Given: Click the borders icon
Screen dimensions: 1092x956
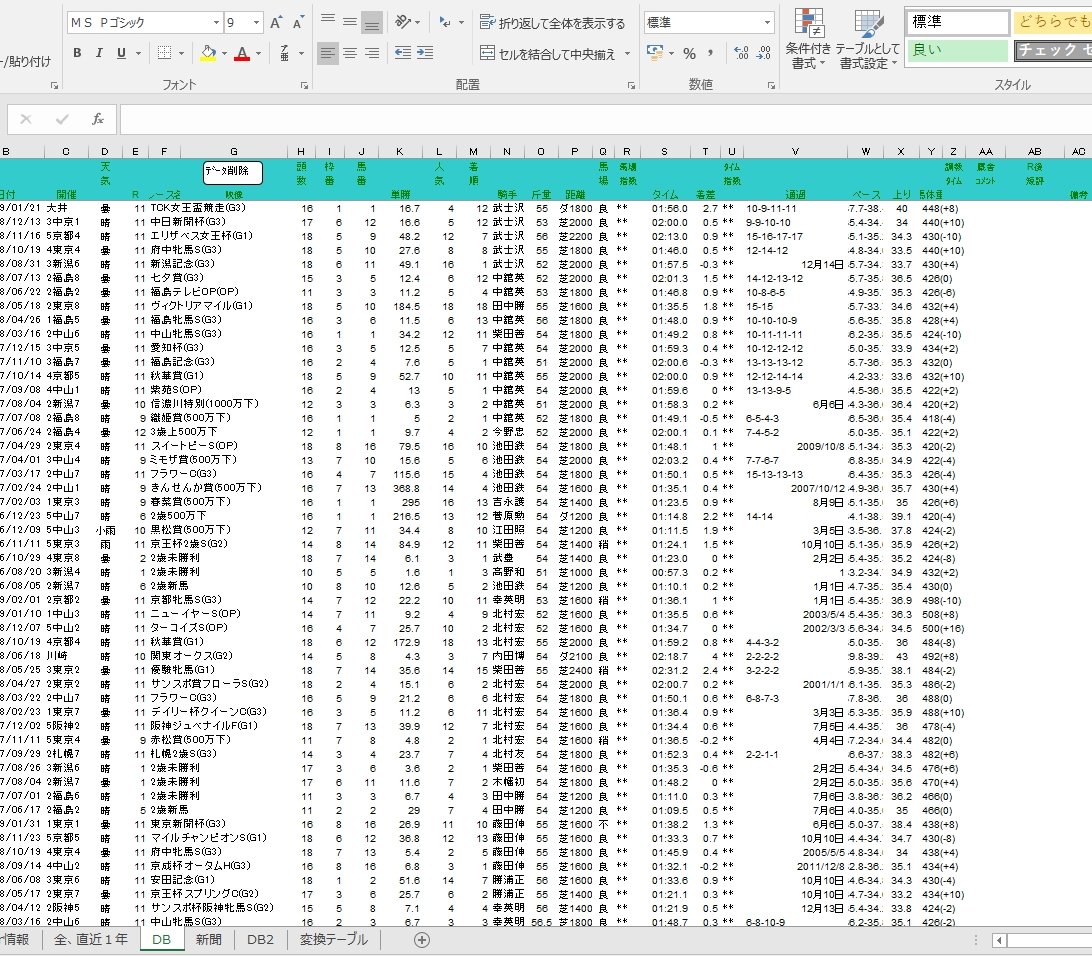Looking at the screenshot, I should coord(164,53).
